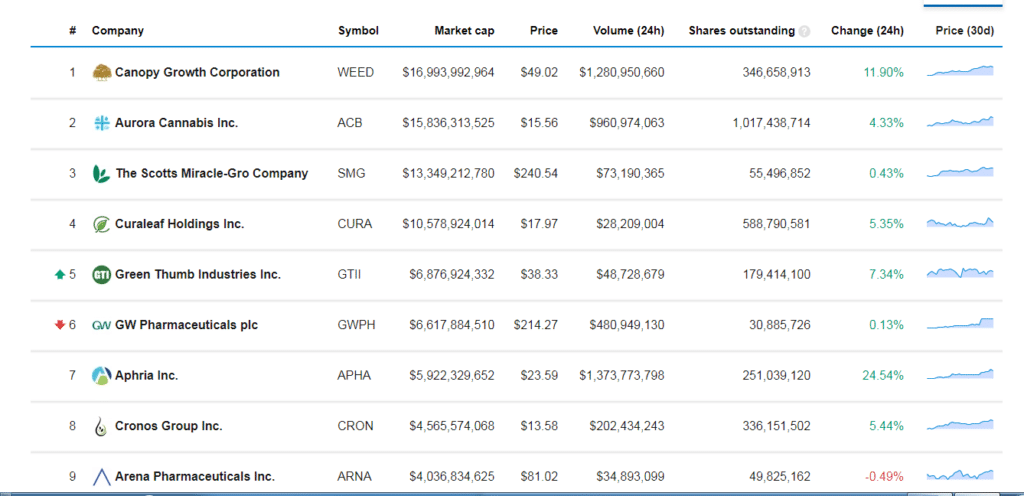Click the GW Pharmaceuticals GW logo
Image resolution: width=1024 pixels, height=496 pixels.
(x=102, y=325)
